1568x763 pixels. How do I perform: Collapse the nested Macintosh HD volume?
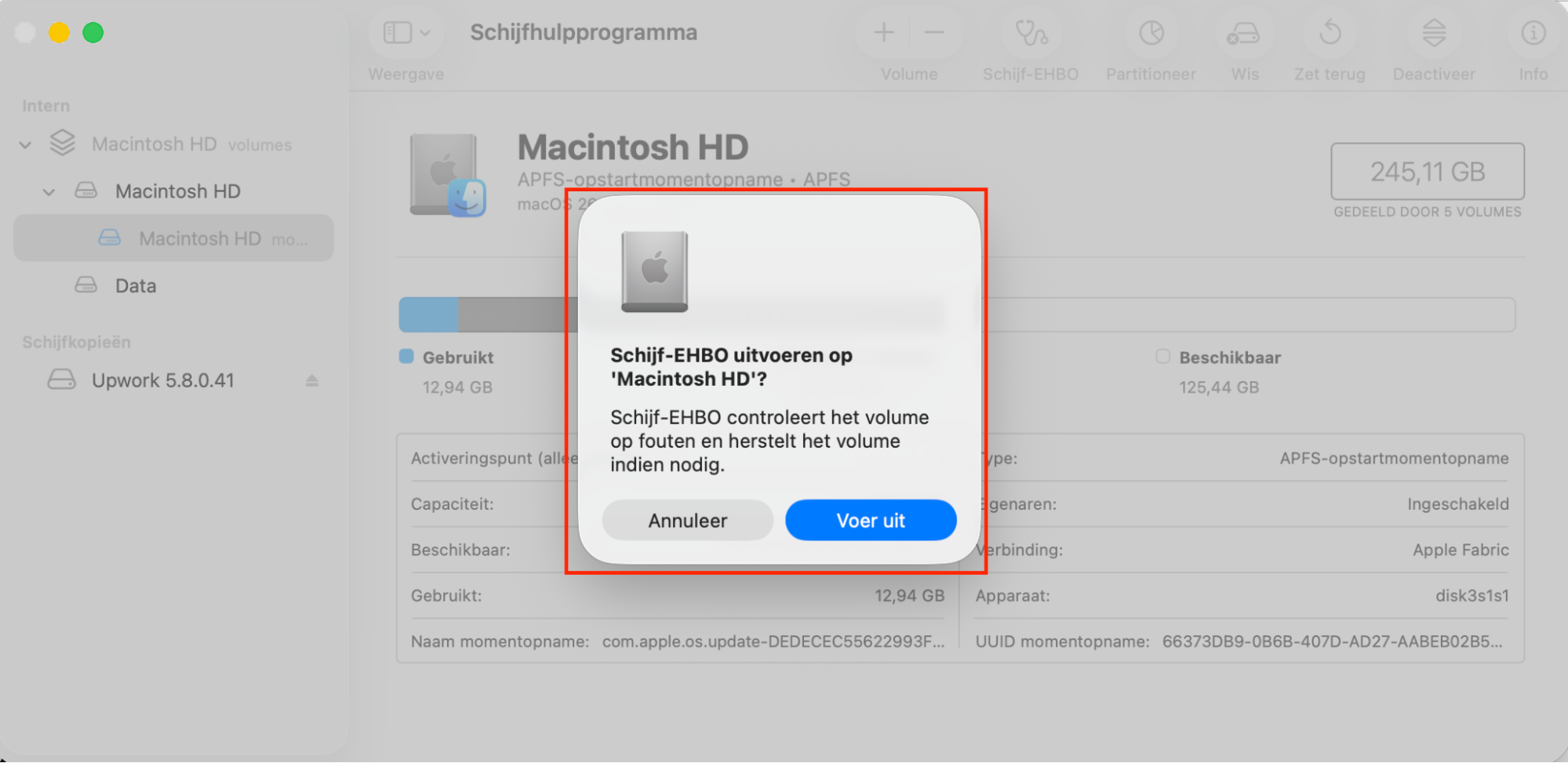point(49,192)
